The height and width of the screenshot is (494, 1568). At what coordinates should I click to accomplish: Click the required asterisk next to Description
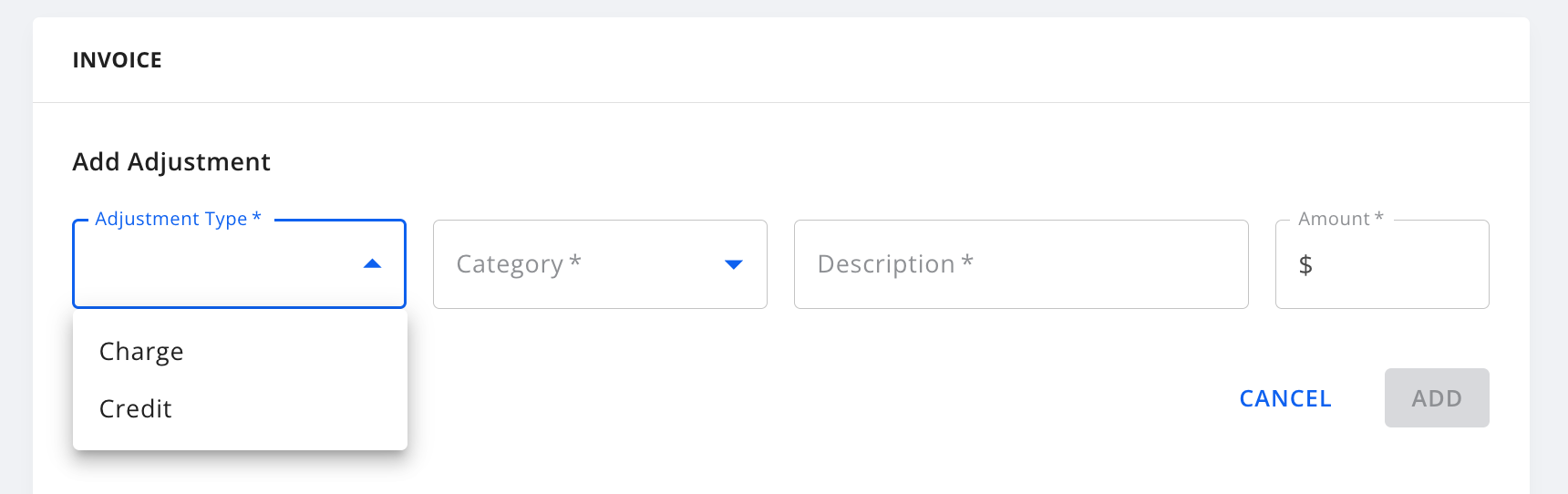967,262
